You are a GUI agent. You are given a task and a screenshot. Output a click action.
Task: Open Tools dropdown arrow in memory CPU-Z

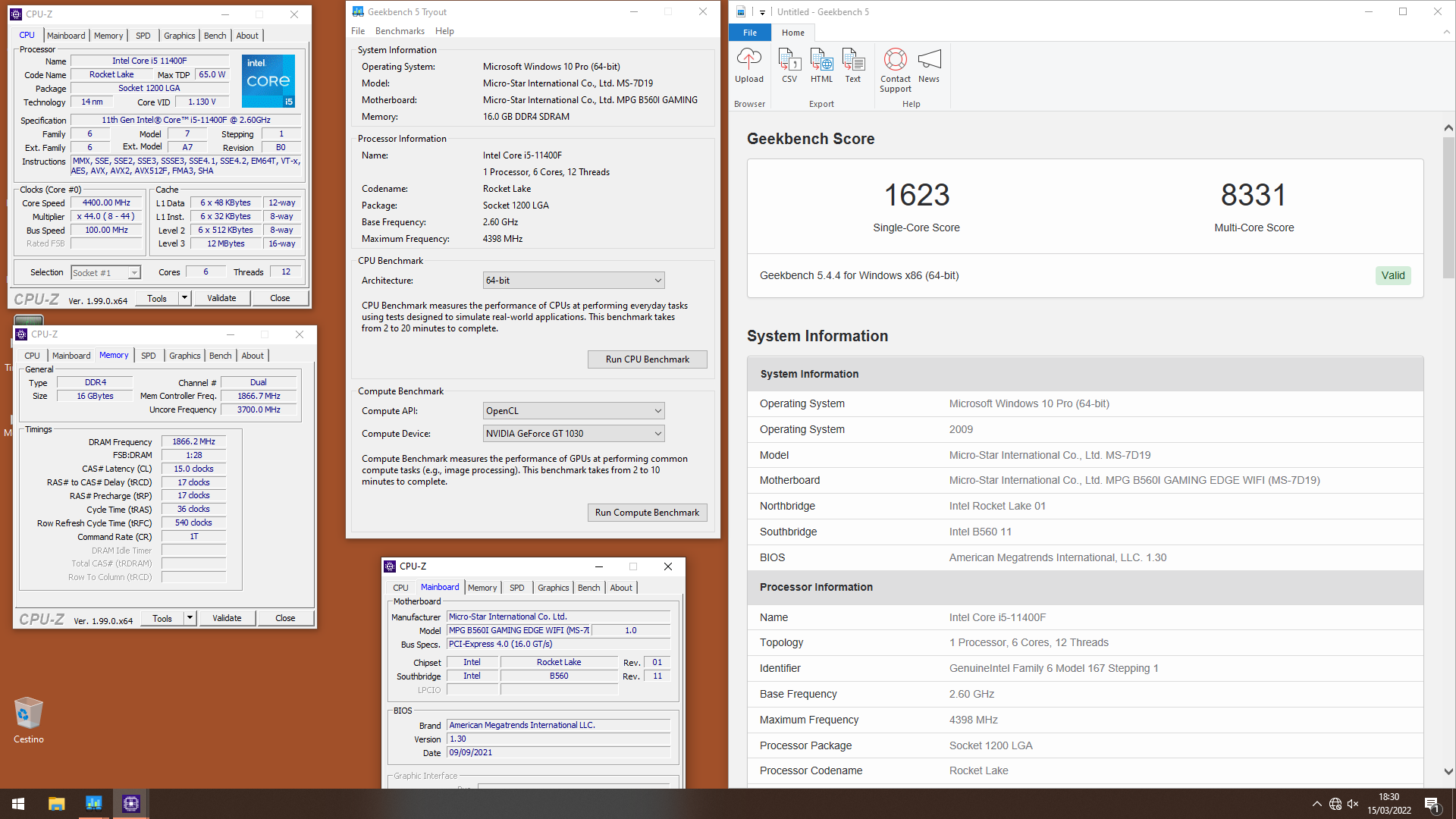[x=190, y=618]
